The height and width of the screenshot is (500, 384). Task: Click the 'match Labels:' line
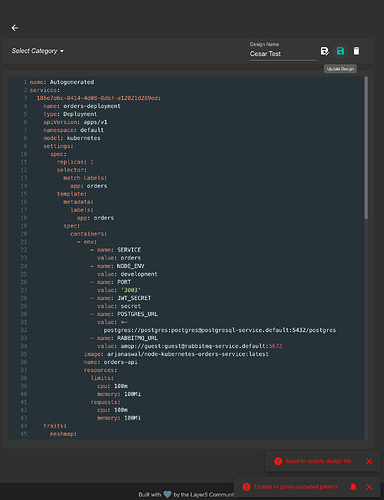85,178
